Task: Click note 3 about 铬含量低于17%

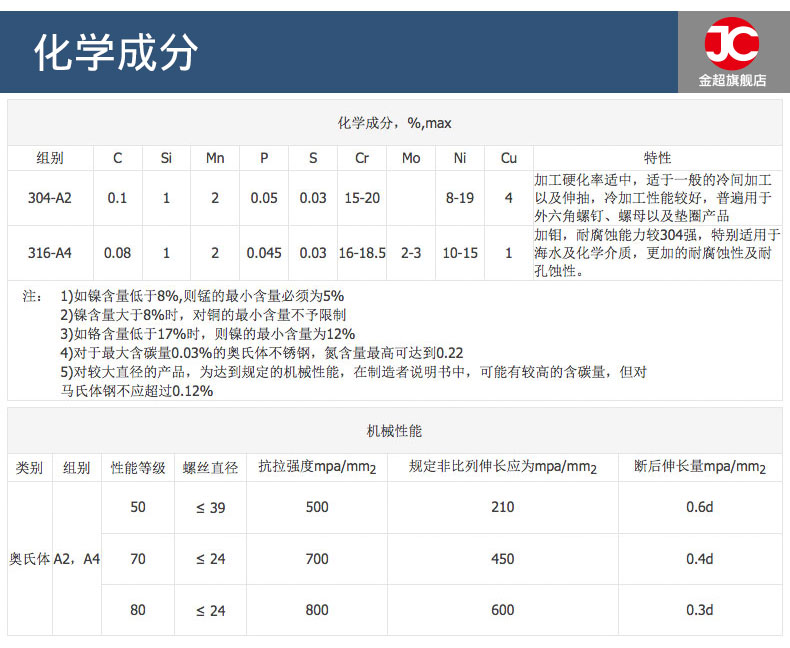Action: click(x=208, y=334)
